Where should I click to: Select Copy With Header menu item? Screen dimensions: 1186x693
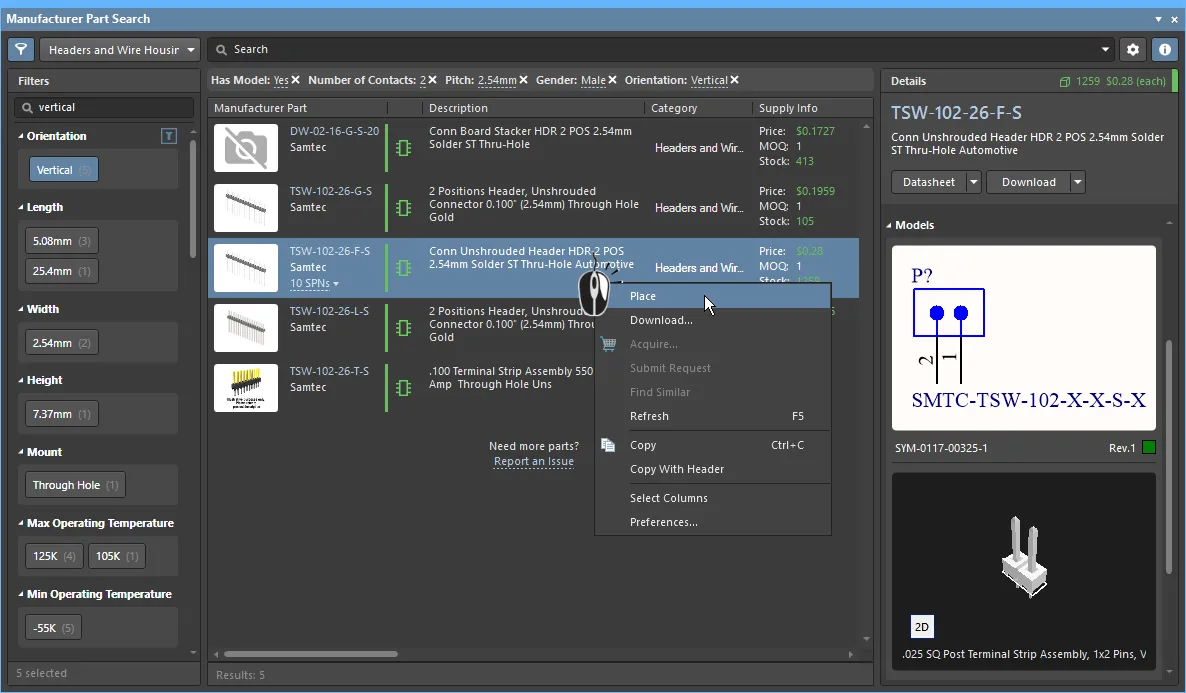coord(713,469)
